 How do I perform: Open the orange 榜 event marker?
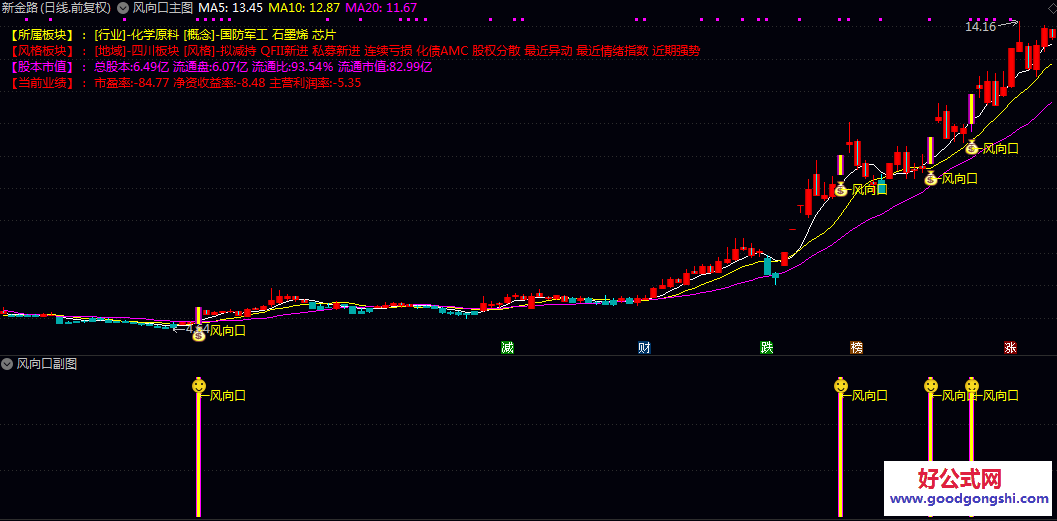[856, 348]
